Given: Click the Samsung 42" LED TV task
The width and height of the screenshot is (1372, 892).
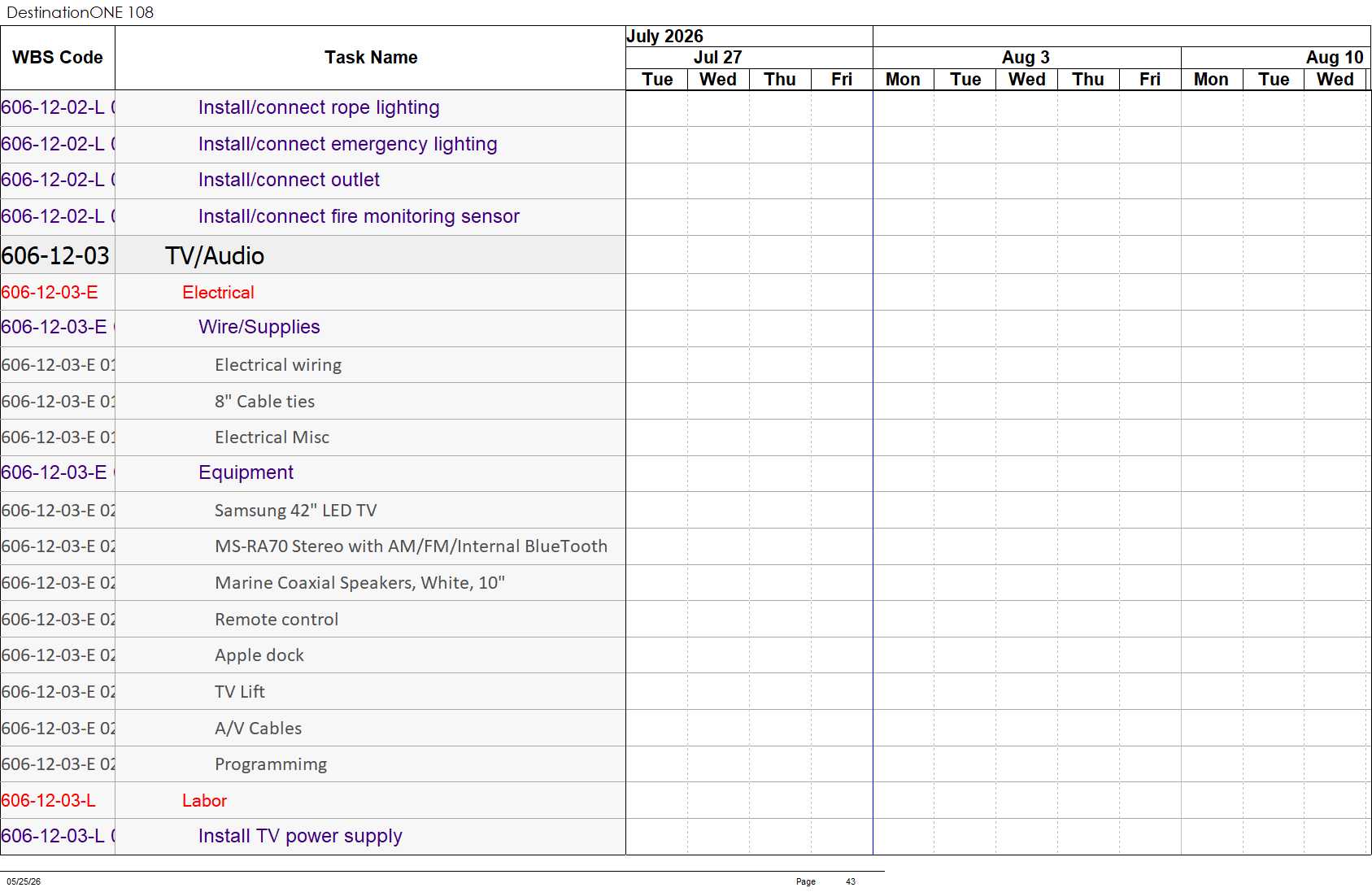Looking at the screenshot, I should coord(296,511).
